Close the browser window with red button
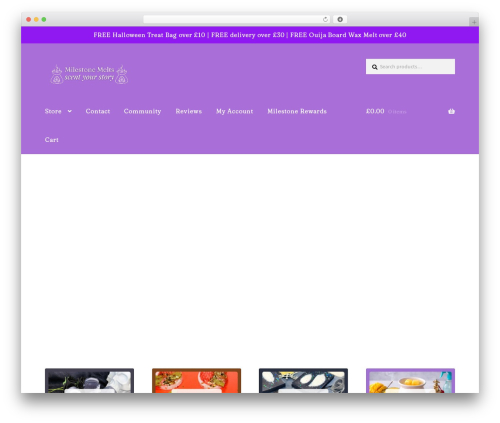Screen dimensions: 500x423 point(29,20)
